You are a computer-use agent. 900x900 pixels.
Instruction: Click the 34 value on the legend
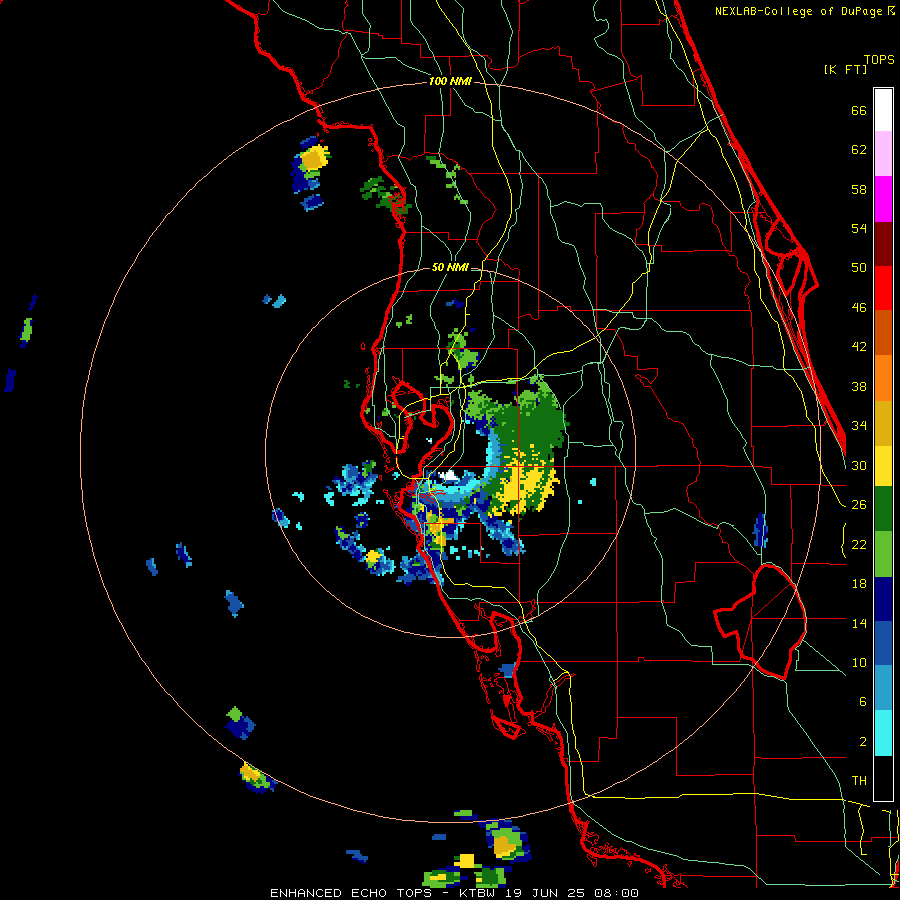[x=859, y=426]
